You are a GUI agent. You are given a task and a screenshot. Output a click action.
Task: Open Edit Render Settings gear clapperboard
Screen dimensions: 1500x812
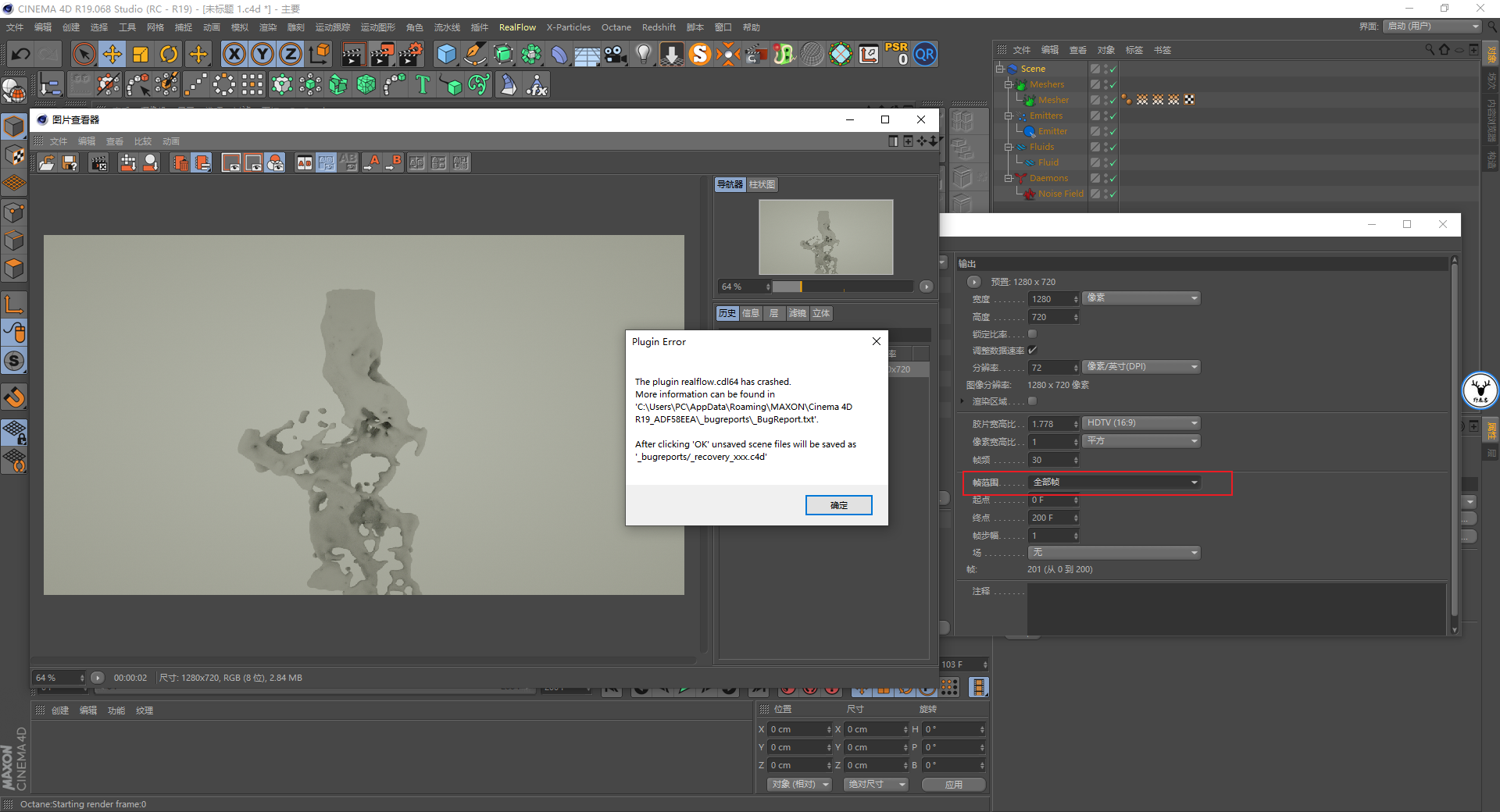[411, 54]
